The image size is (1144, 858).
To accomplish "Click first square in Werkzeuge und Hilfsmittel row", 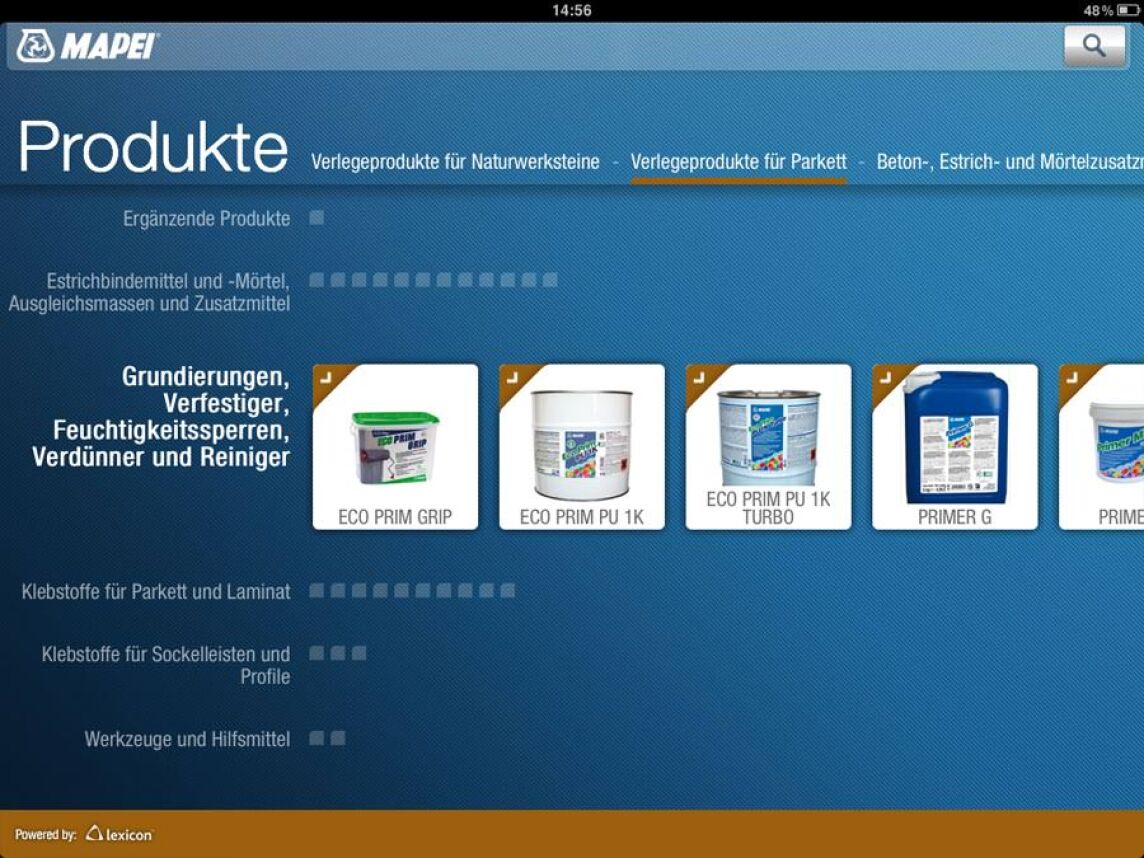I will point(317,738).
